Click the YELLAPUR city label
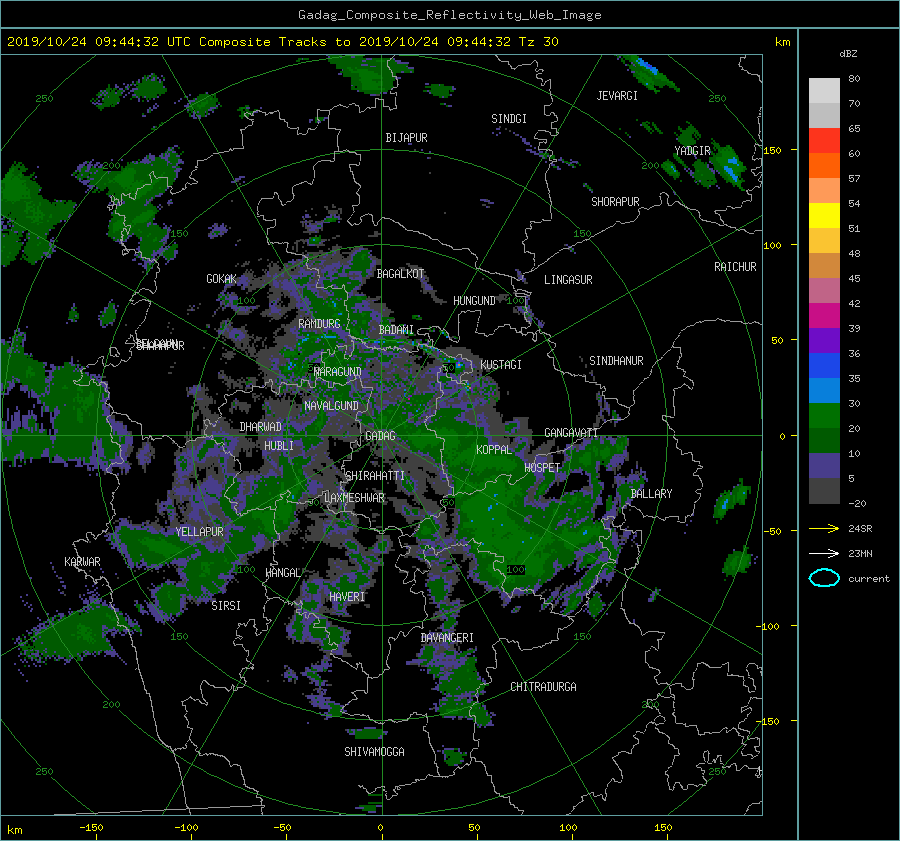This screenshot has height=841, width=900. (x=199, y=532)
